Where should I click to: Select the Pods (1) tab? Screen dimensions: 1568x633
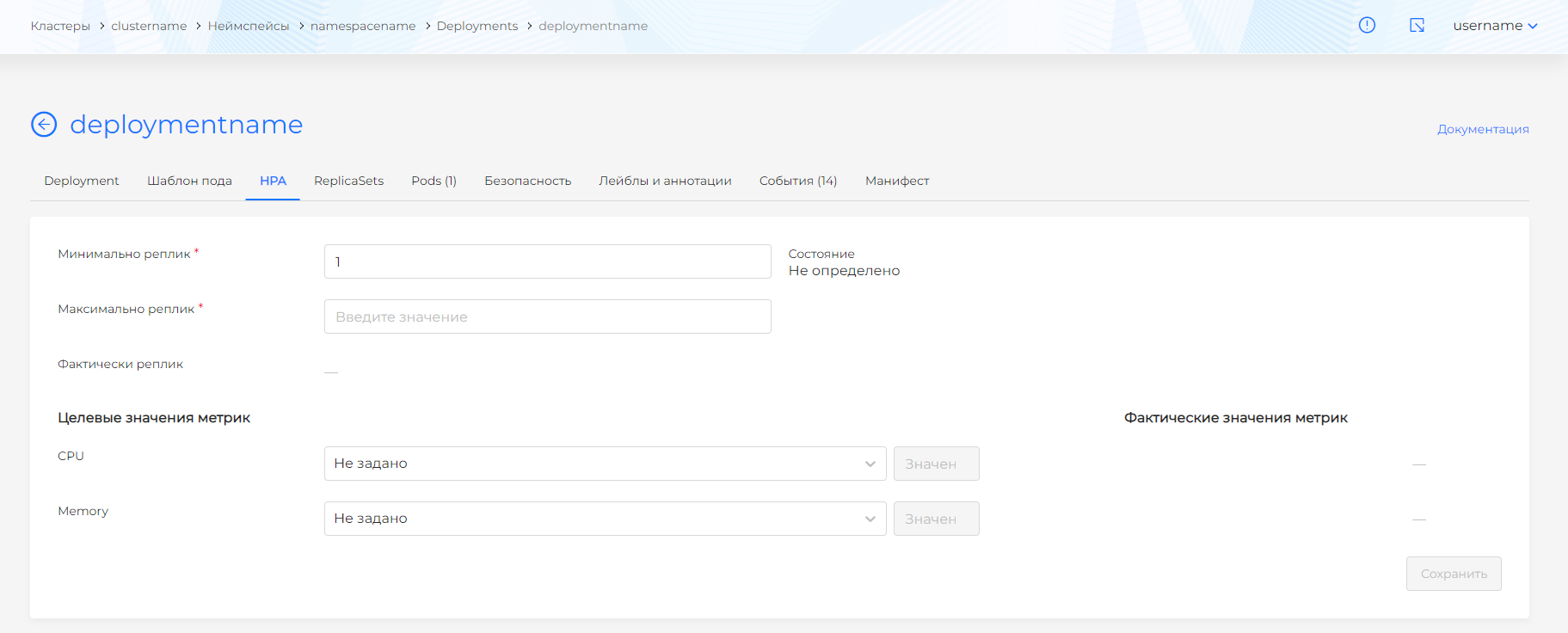point(434,181)
